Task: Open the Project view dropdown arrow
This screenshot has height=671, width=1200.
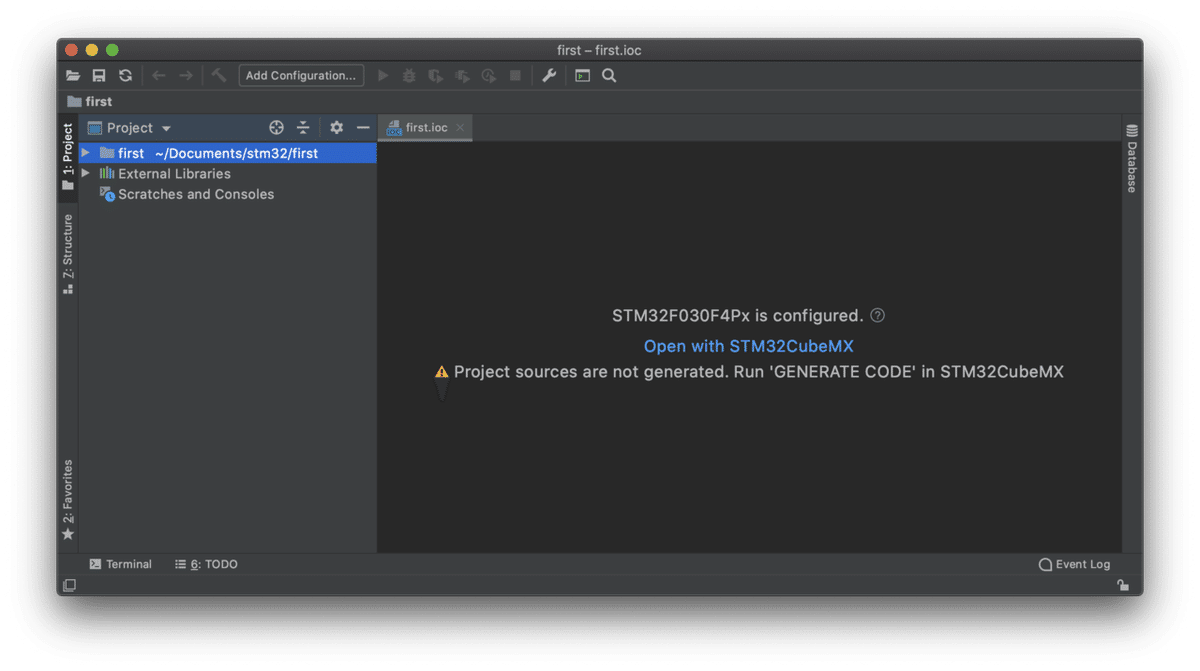Action: (166, 129)
